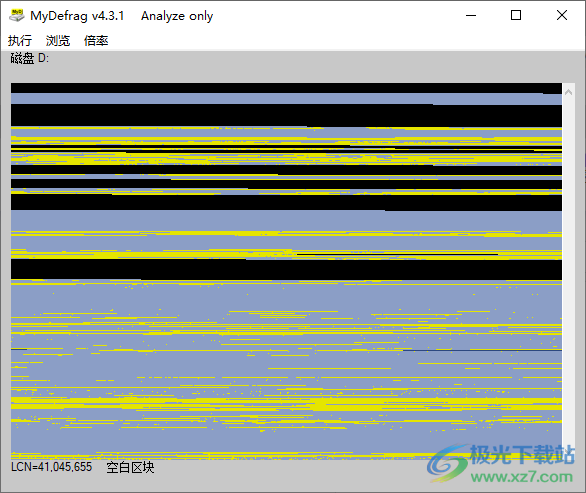The height and width of the screenshot is (493, 586).
Task: Click the wide solid blue-gray band mid-map
Action: (286, 221)
